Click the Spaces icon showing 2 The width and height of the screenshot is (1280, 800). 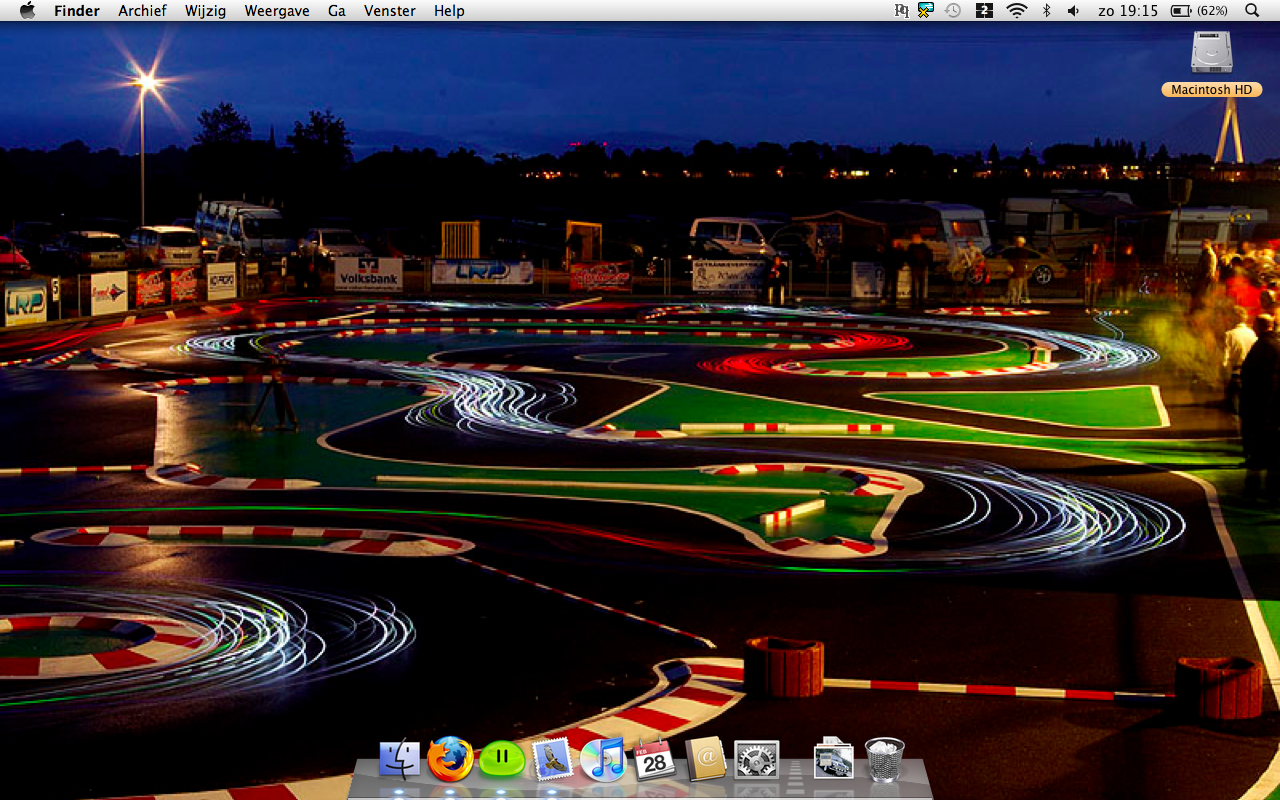[x=984, y=11]
